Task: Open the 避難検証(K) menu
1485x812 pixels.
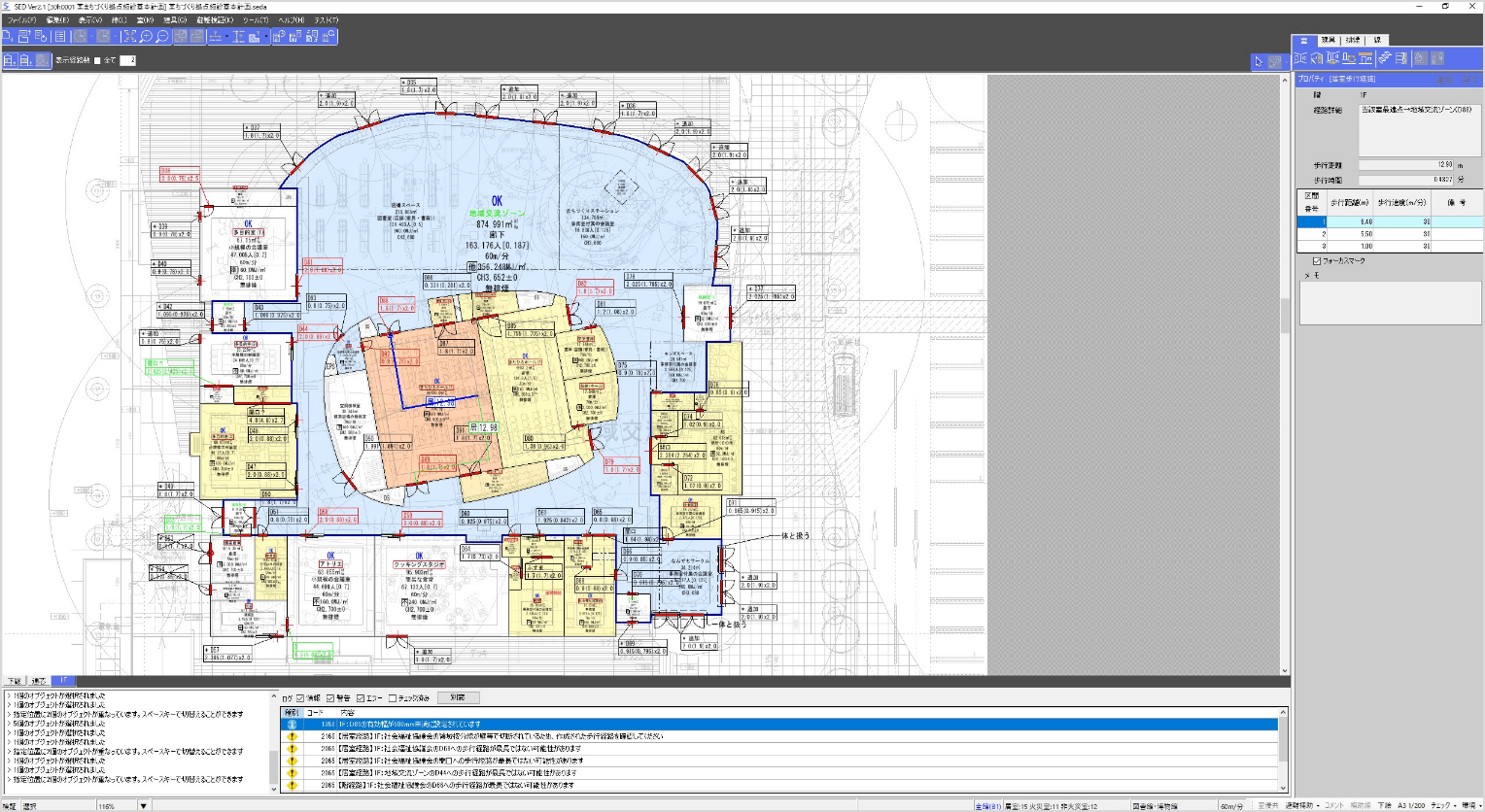Action: (x=215, y=19)
